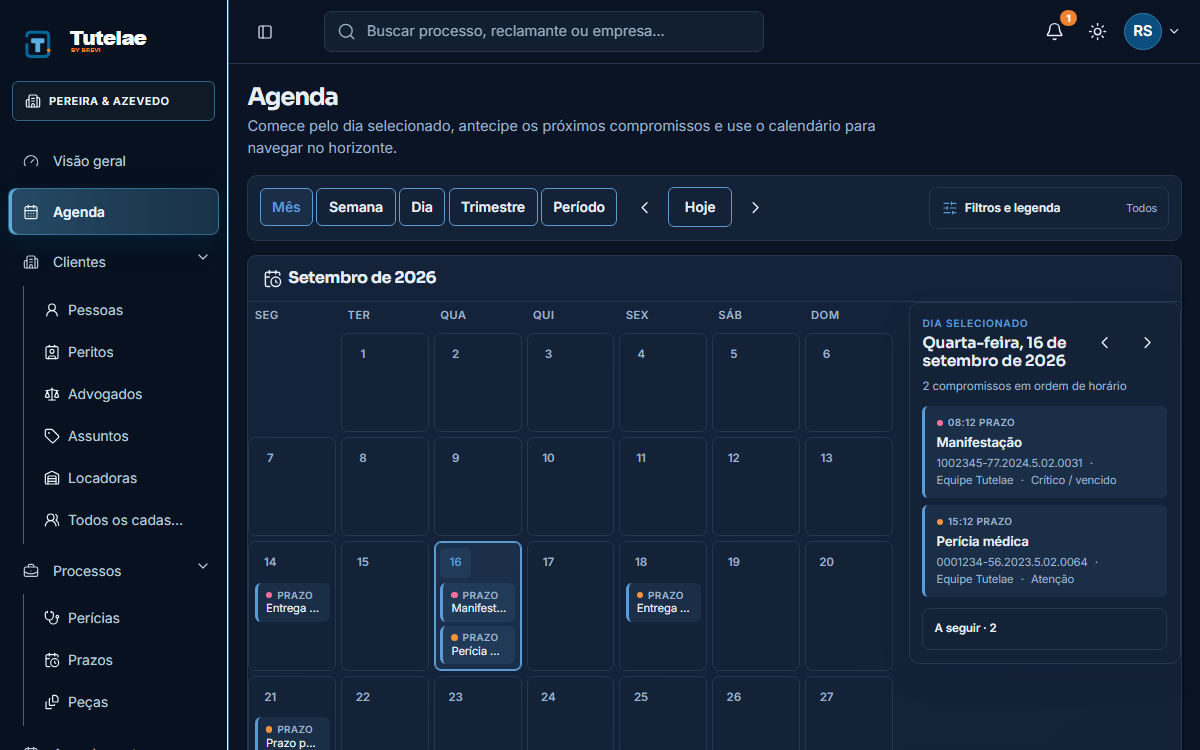Image resolution: width=1200 pixels, height=750 pixels.
Task: Collapse the sidebar with the panel icon
Action: pyautogui.click(x=265, y=32)
